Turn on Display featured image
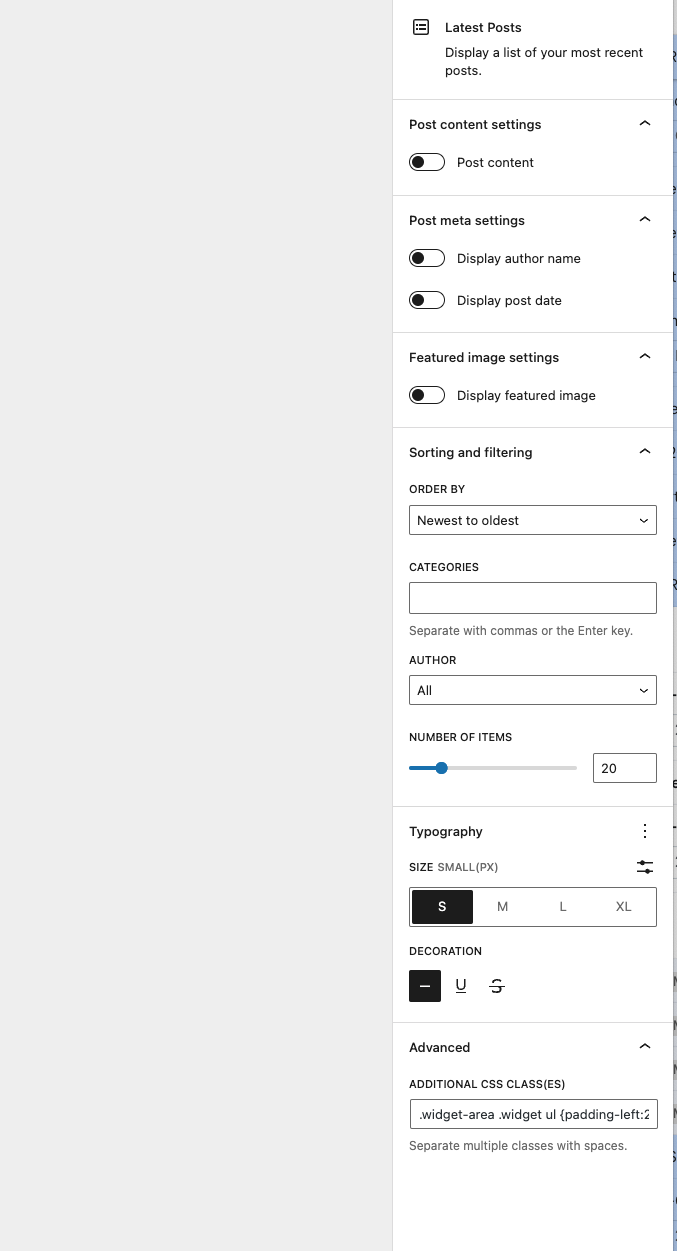This screenshot has height=1251, width=677. (x=427, y=395)
